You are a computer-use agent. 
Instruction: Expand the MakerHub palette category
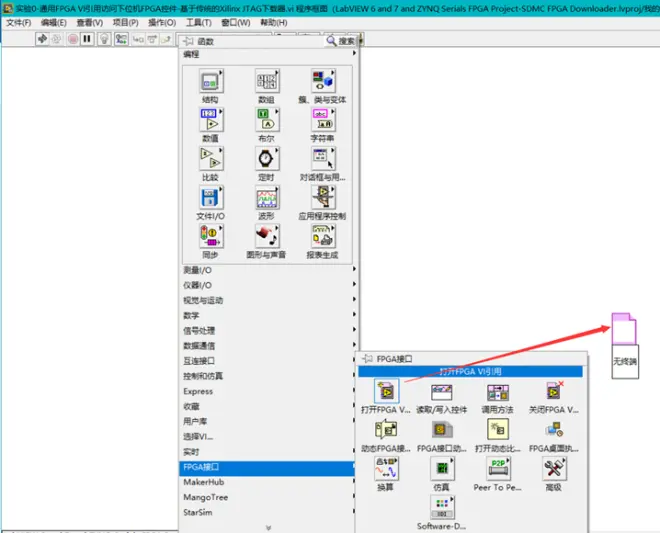click(x=269, y=482)
